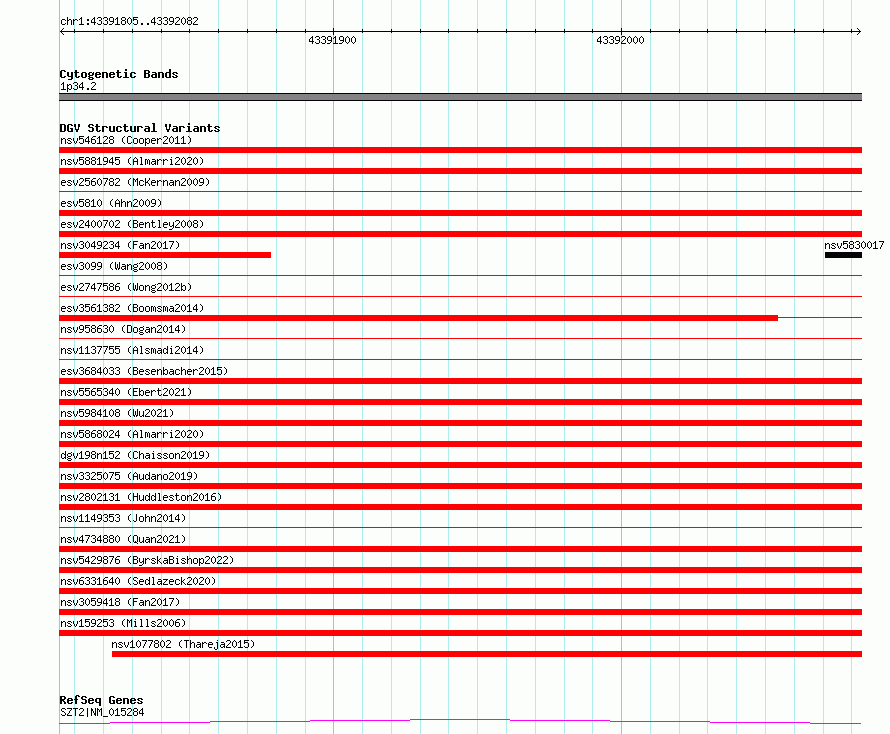Open variant label nsv5830017
Screen dimensions: 890x734
pos(854,245)
